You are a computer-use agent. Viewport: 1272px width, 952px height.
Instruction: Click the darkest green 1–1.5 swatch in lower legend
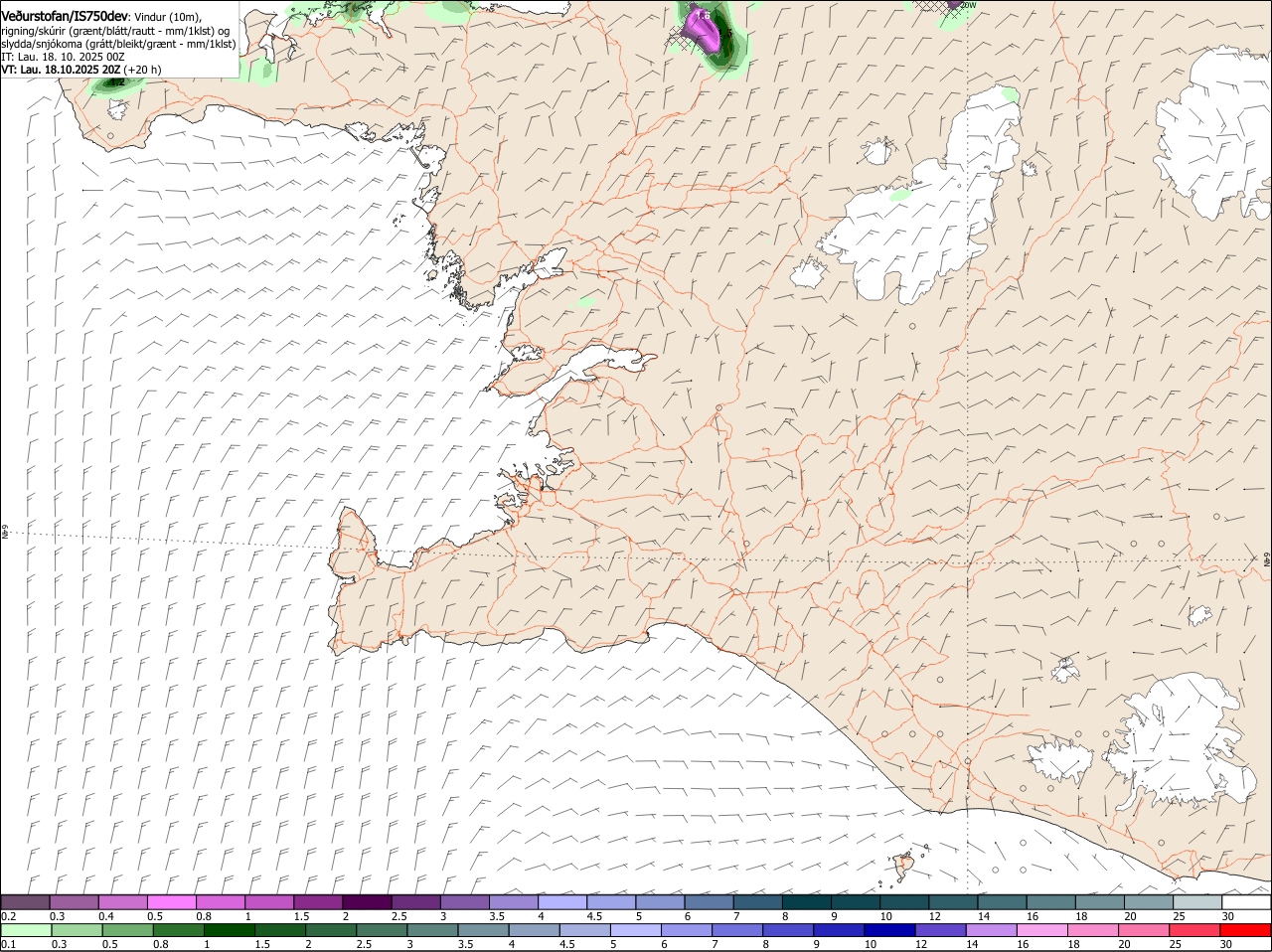point(230,930)
